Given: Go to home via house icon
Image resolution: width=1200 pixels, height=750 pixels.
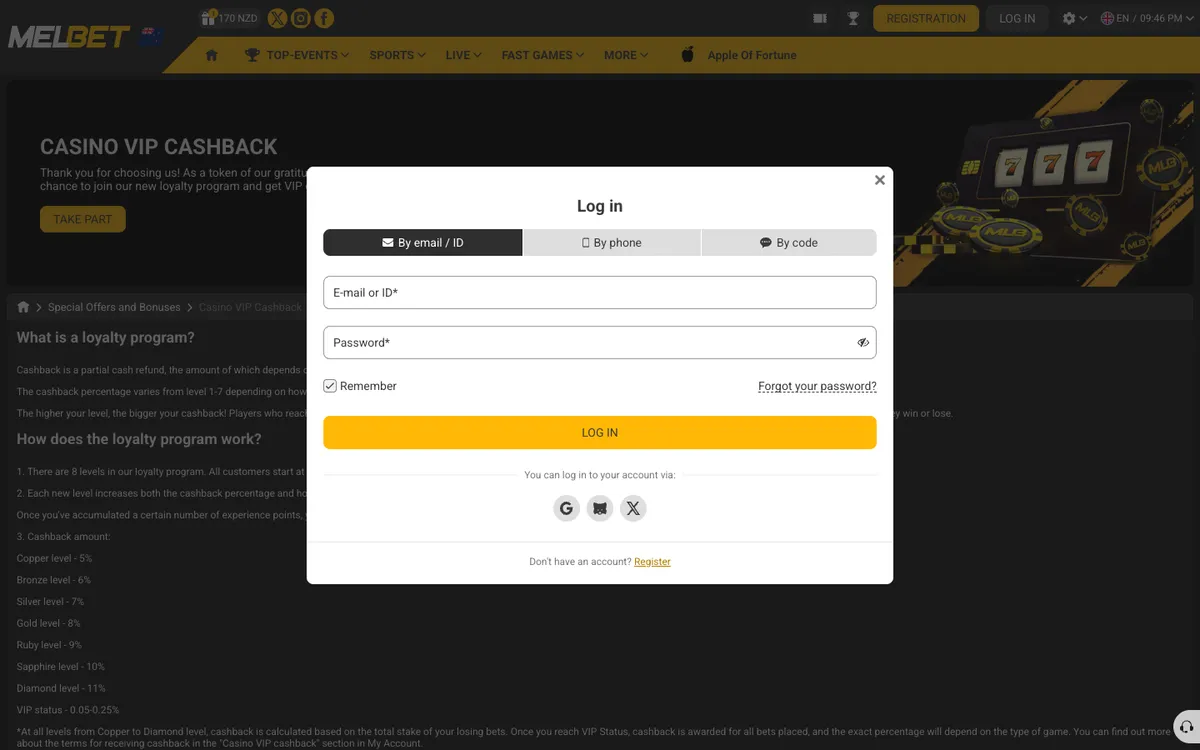Looking at the screenshot, I should (211, 55).
